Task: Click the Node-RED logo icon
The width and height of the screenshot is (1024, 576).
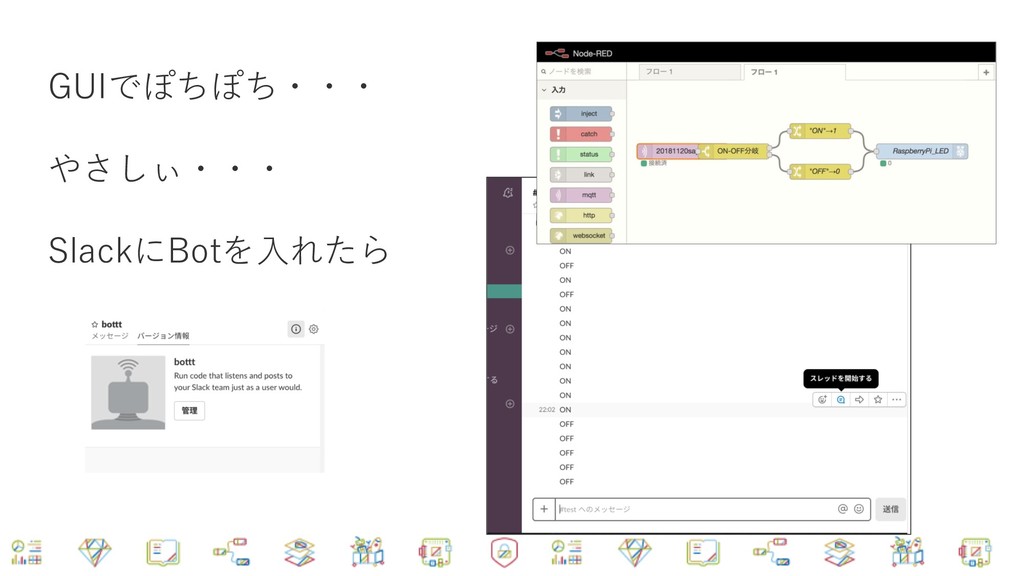Action: click(556, 53)
